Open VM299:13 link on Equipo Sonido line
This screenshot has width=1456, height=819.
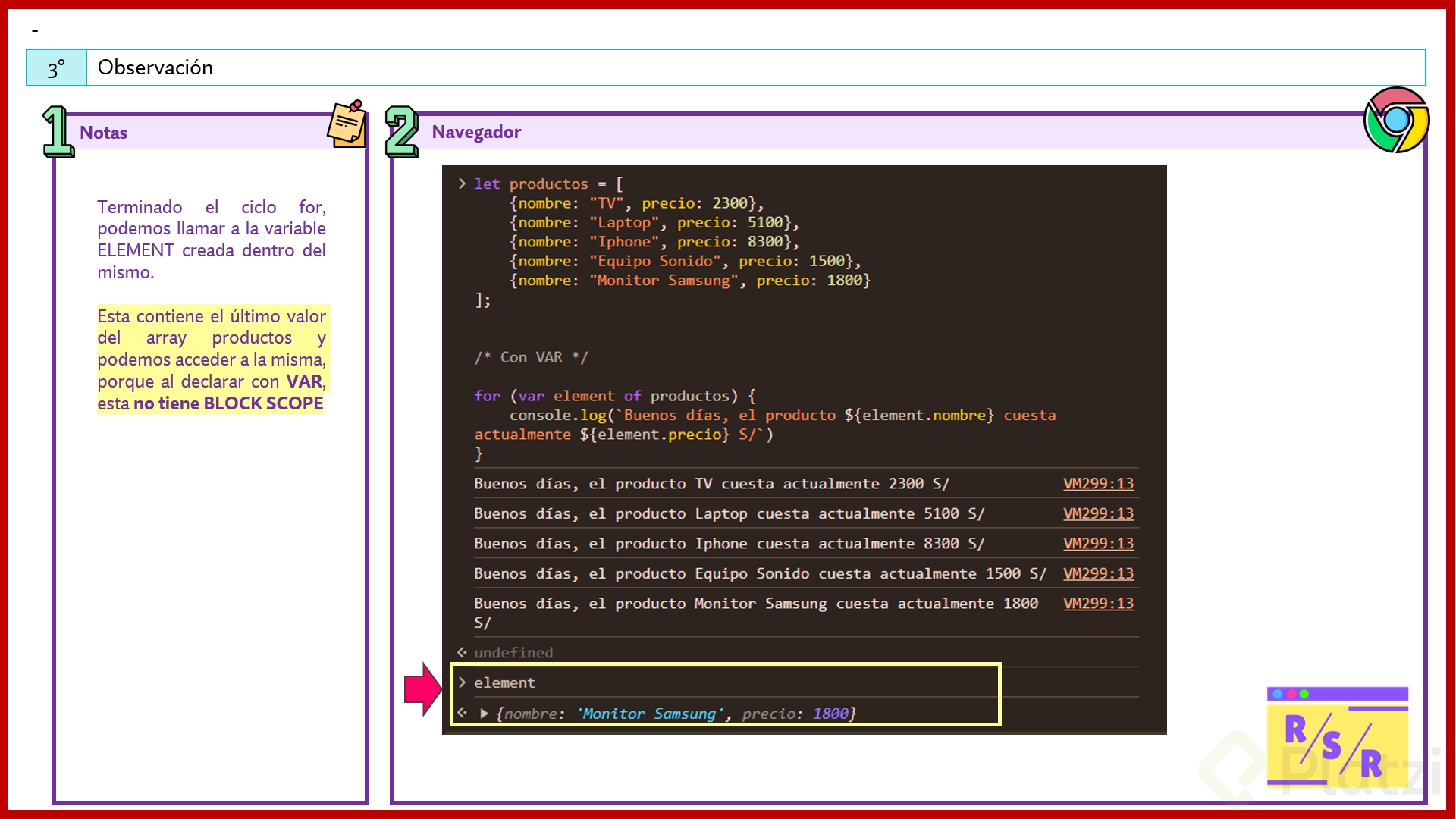pyautogui.click(x=1098, y=573)
